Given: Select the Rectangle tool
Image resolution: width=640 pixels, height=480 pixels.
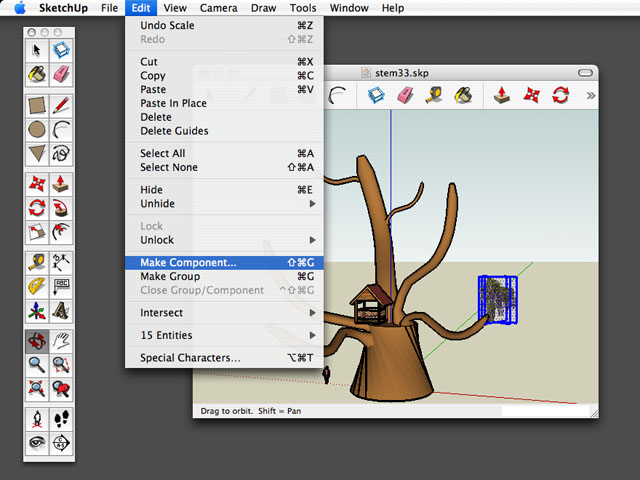Looking at the screenshot, I should (37, 106).
